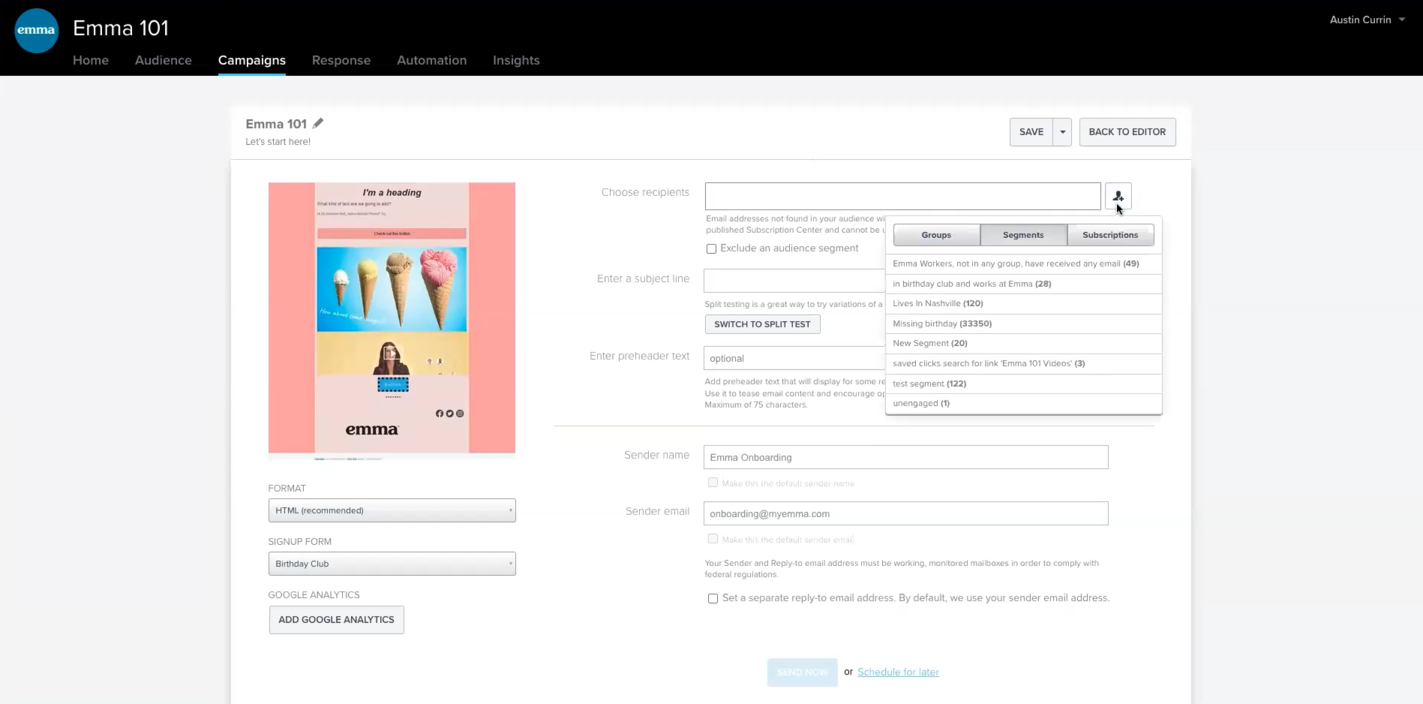This screenshot has height=704, width=1423.
Task: Click ADD GOOGLE ANALYTICS button
Action: click(336, 620)
